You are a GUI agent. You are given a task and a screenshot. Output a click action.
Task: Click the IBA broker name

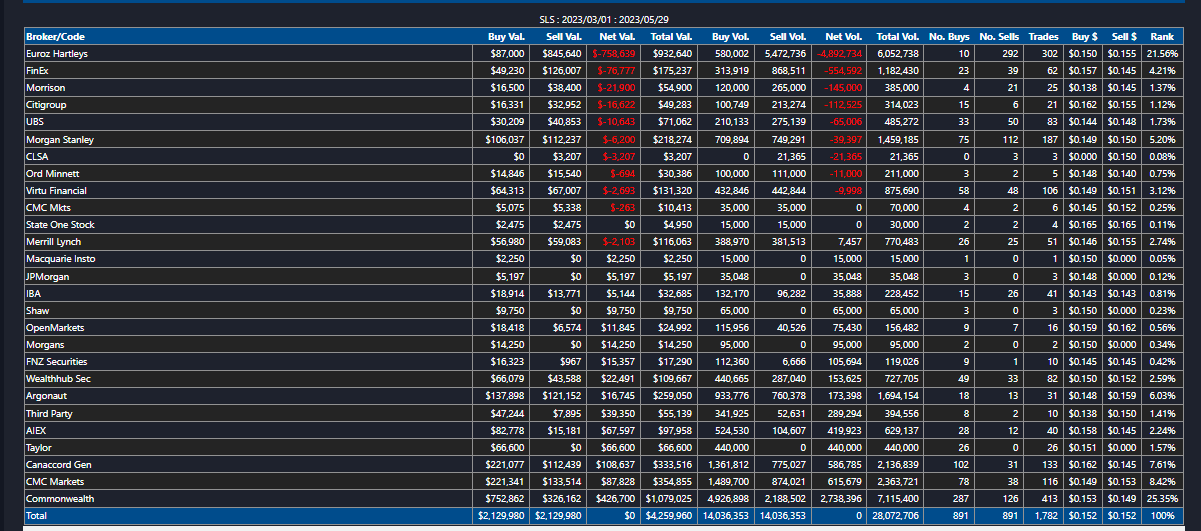click(x=34, y=294)
